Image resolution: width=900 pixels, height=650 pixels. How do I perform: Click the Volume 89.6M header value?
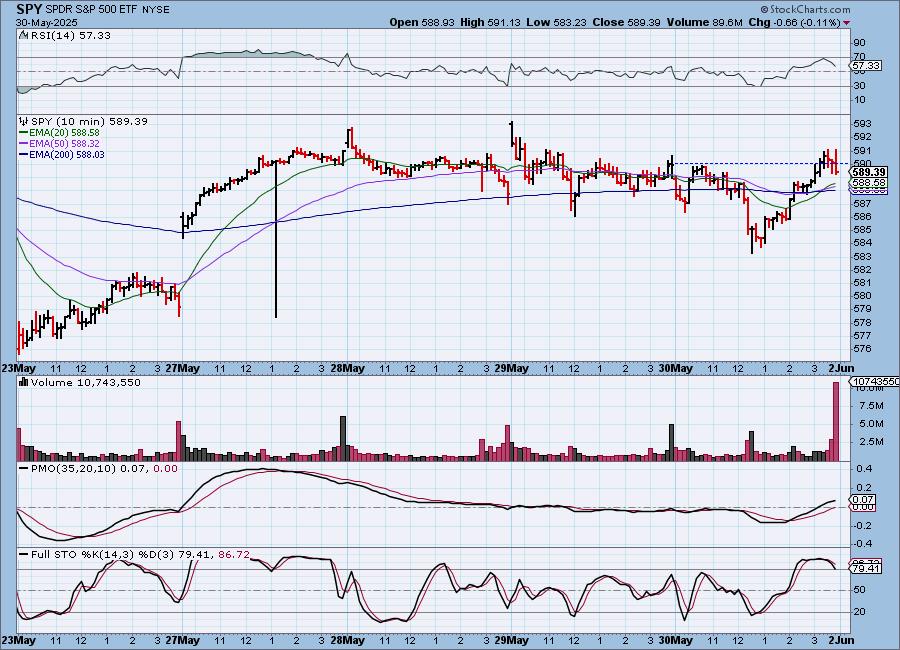click(705, 22)
